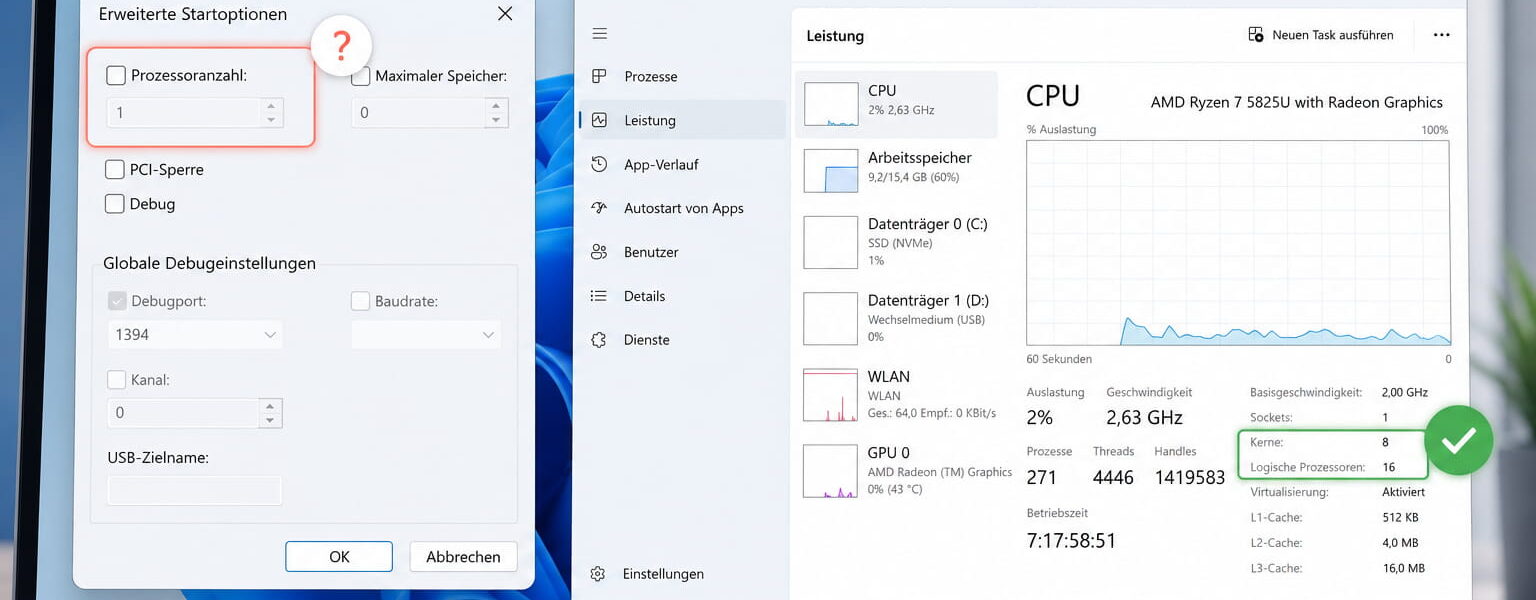Screen dimensions: 1536x600
Task: Open the Baudrate dropdown list
Action: pyautogui.click(x=426, y=334)
